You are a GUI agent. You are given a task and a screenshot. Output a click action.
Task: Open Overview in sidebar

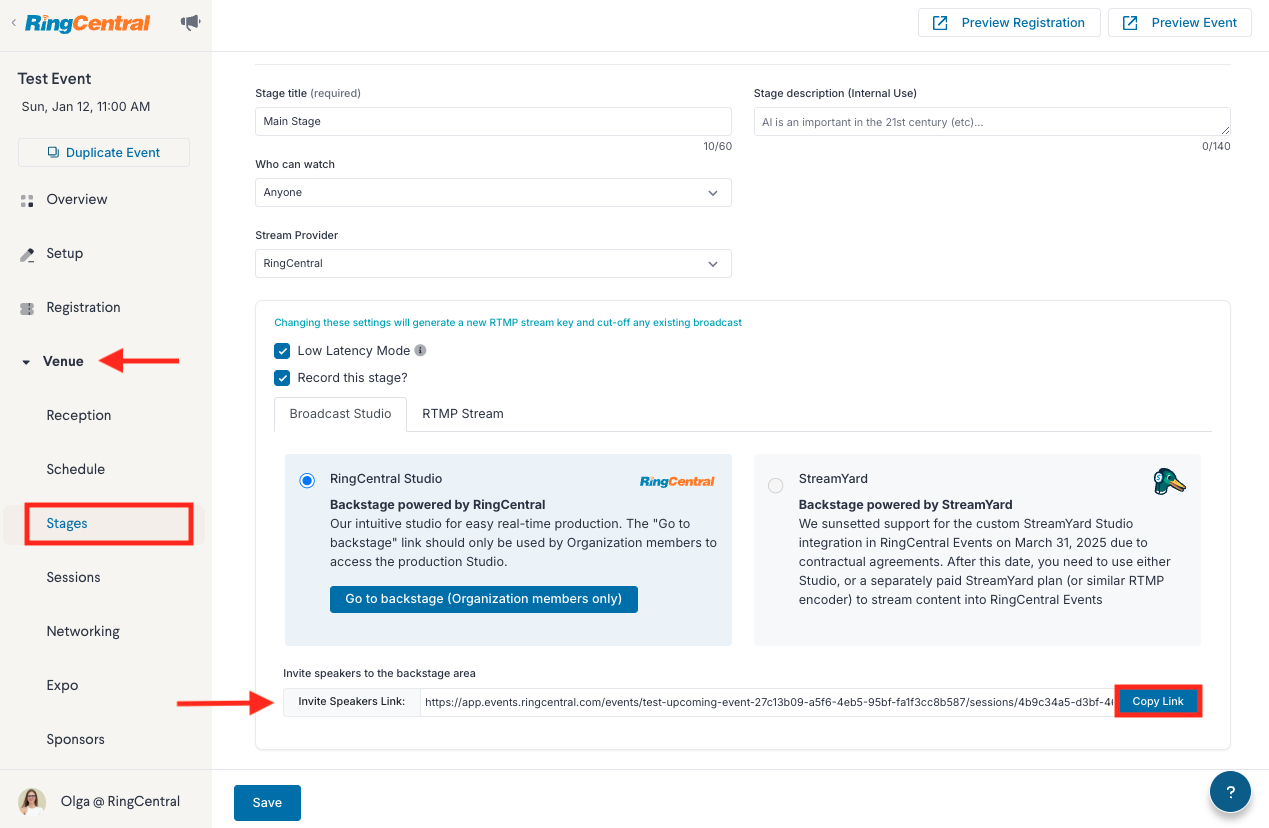77,199
